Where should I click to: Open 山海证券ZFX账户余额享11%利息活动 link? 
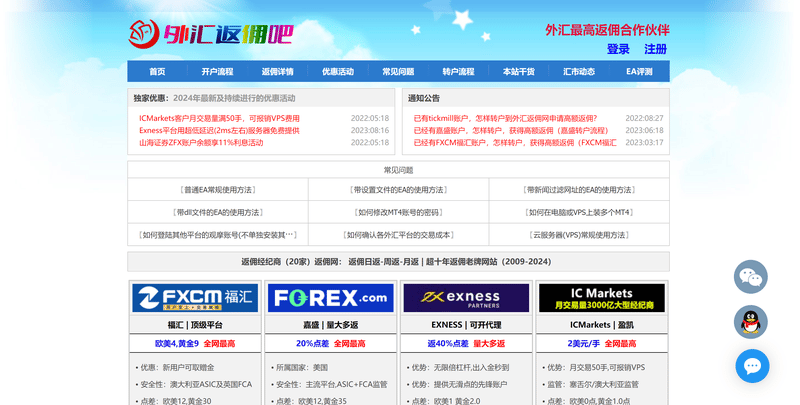coord(201,143)
